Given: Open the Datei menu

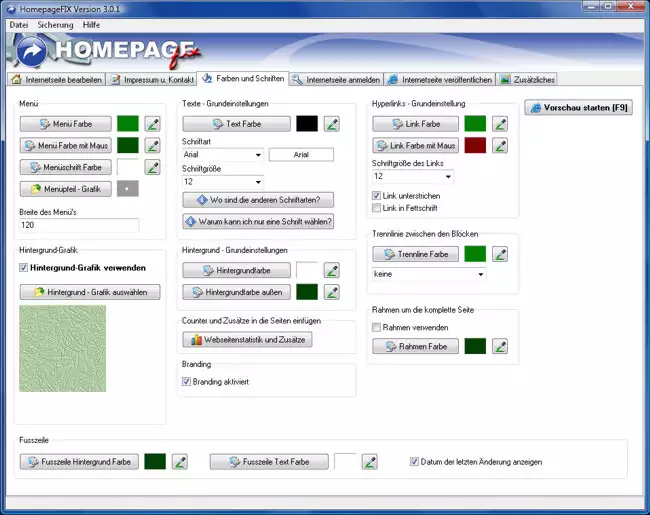Looking at the screenshot, I should pyautogui.click(x=19, y=25).
